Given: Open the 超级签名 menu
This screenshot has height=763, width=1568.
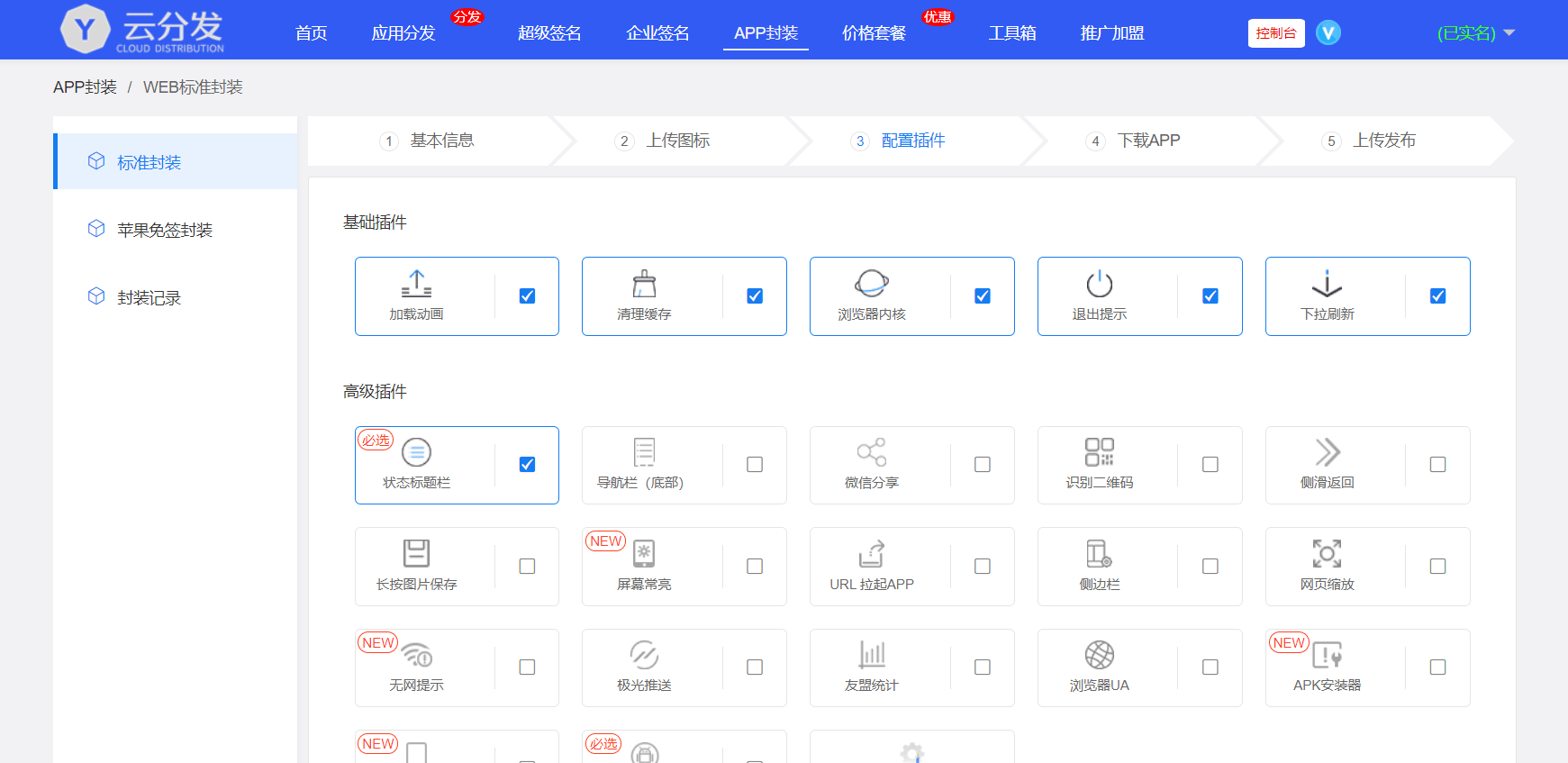Looking at the screenshot, I should (x=549, y=33).
